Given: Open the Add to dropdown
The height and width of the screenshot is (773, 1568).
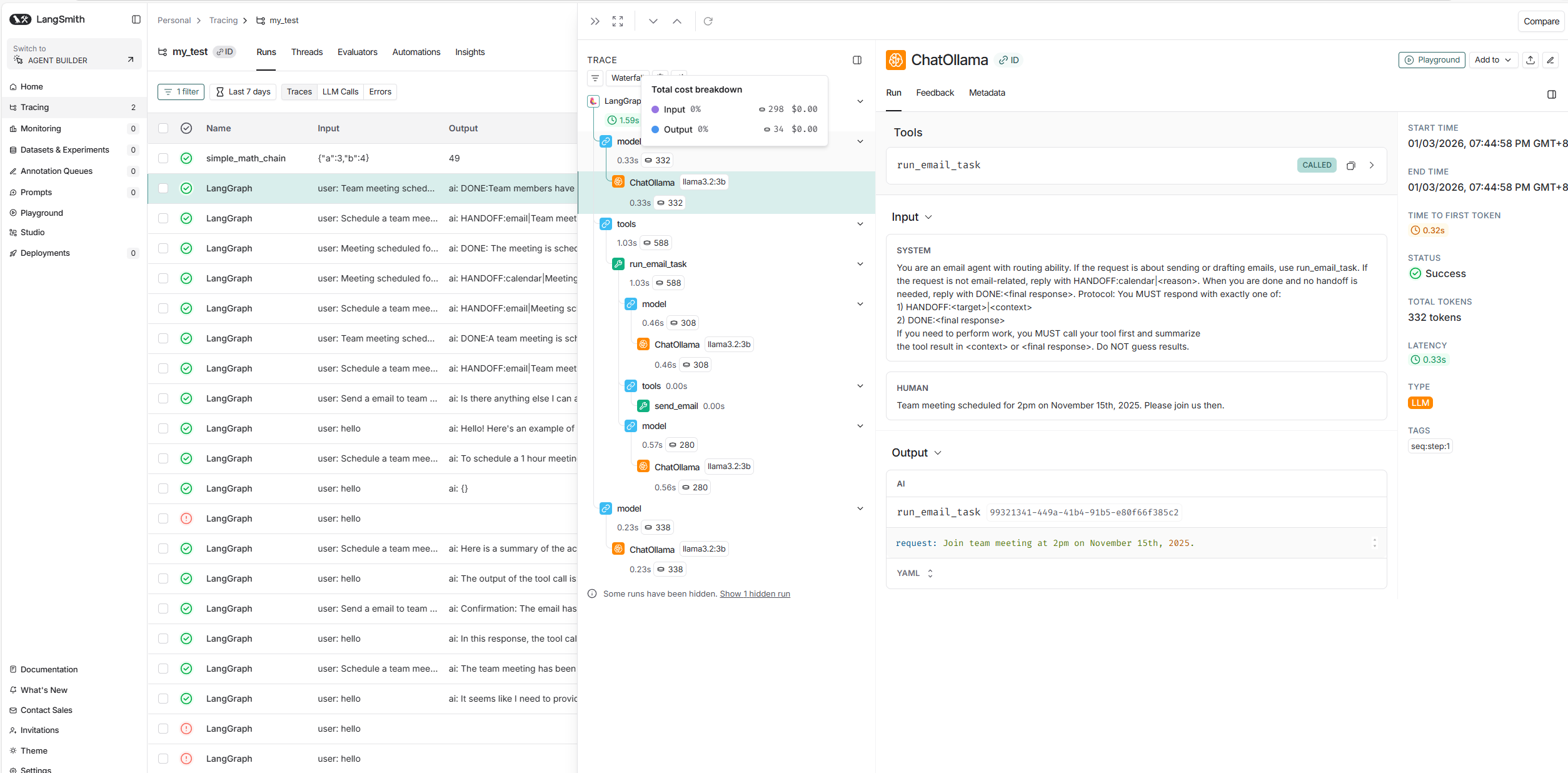Looking at the screenshot, I should point(1492,60).
